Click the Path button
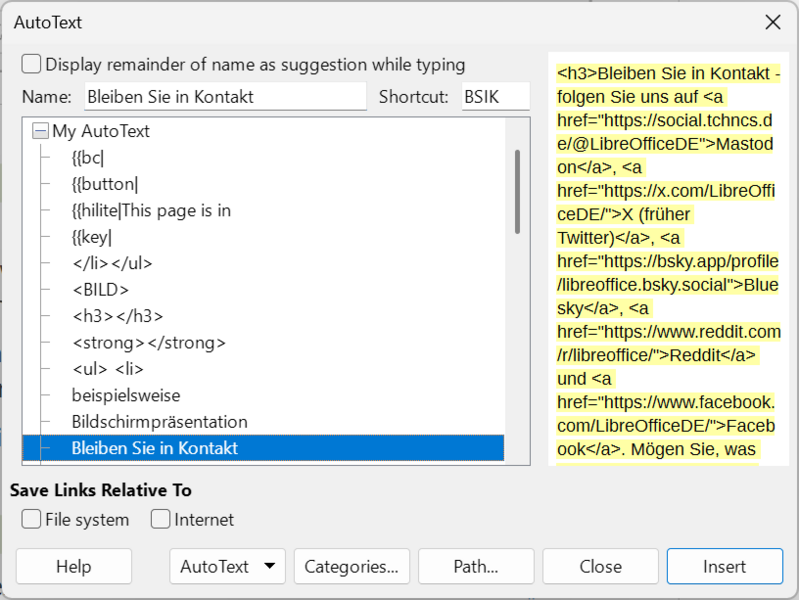This screenshot has width=799, height=600. click(476, 566)
